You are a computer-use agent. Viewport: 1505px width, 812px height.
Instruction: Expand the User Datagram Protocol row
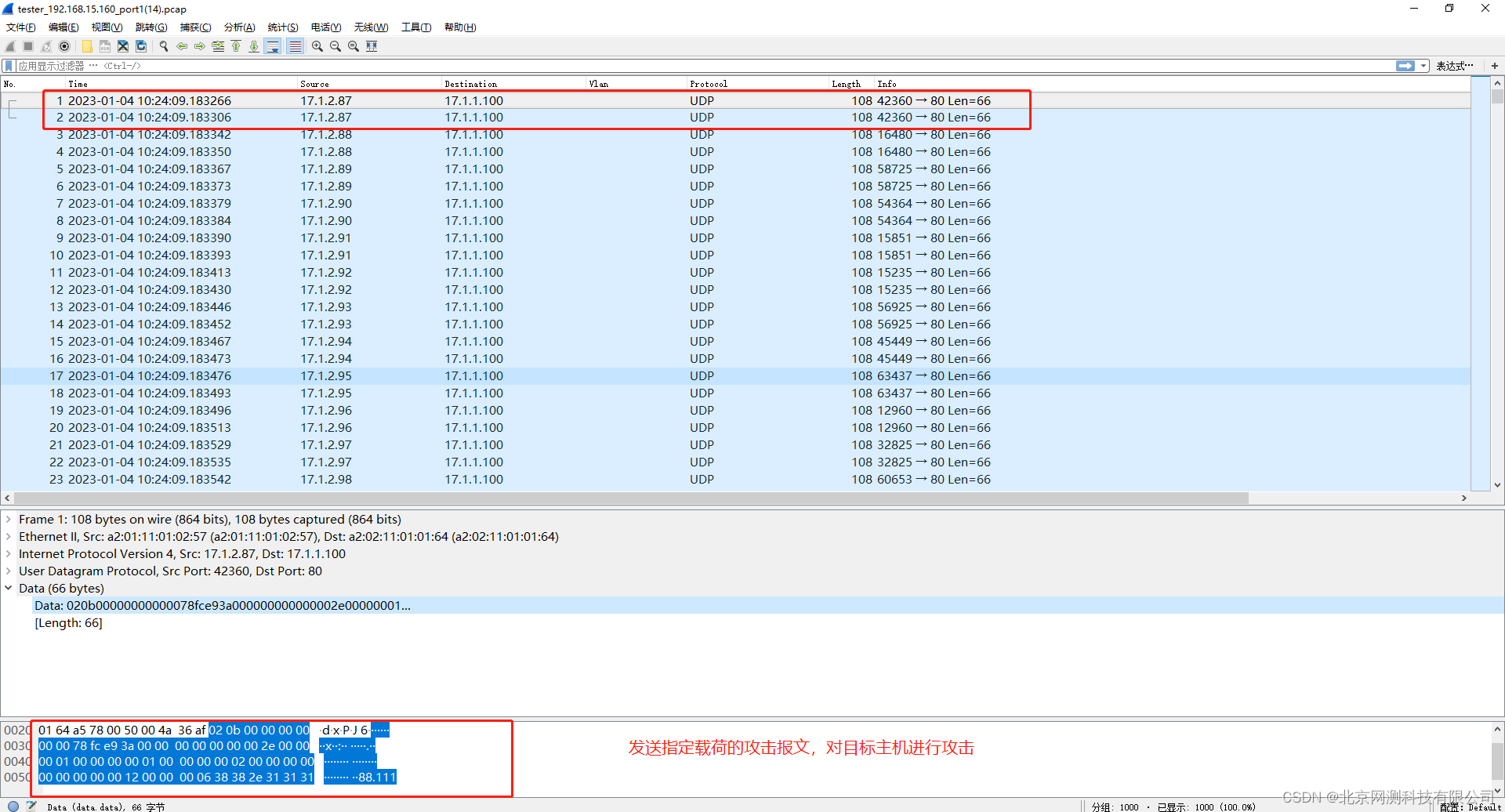(9, 571)
